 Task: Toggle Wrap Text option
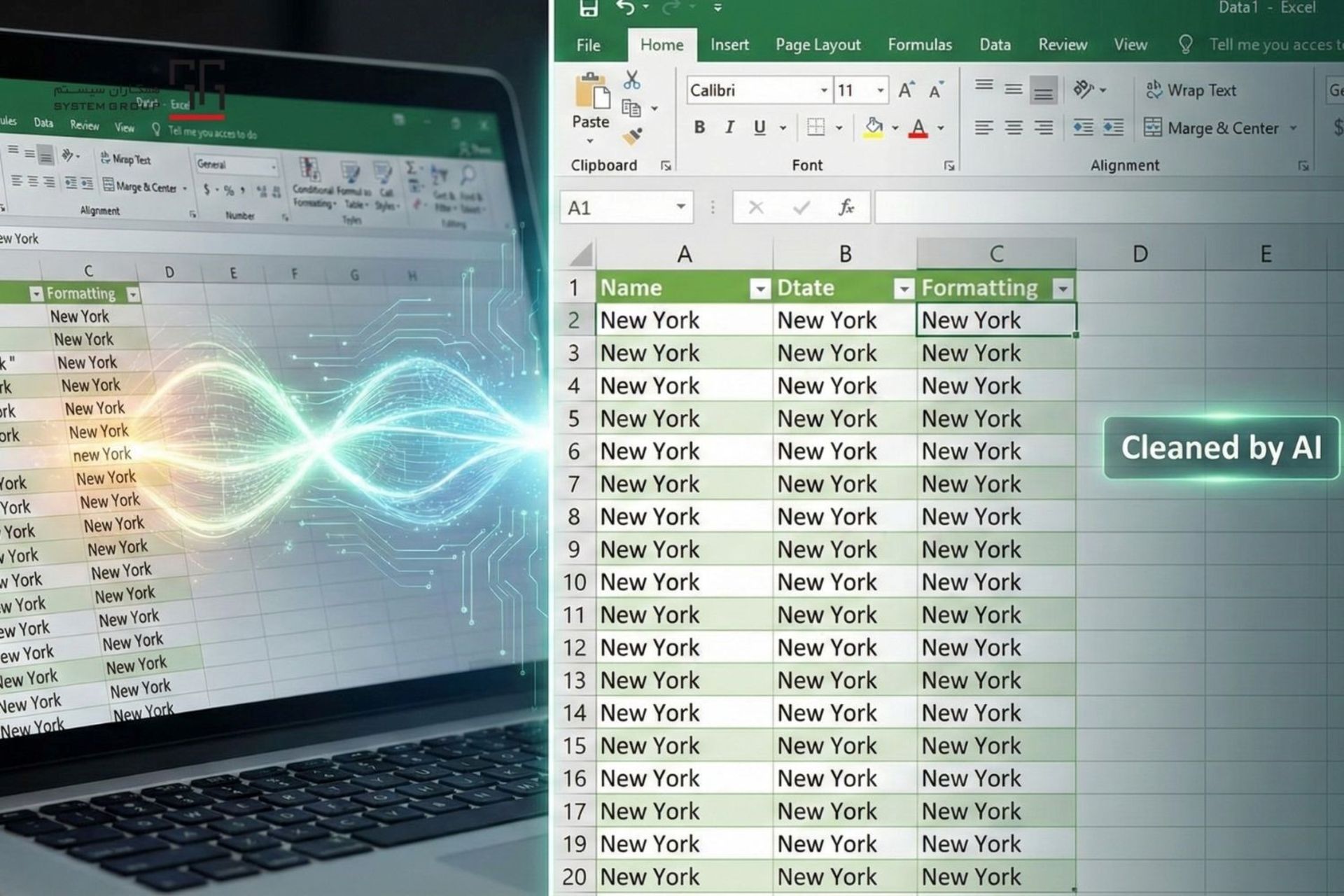1191,90
